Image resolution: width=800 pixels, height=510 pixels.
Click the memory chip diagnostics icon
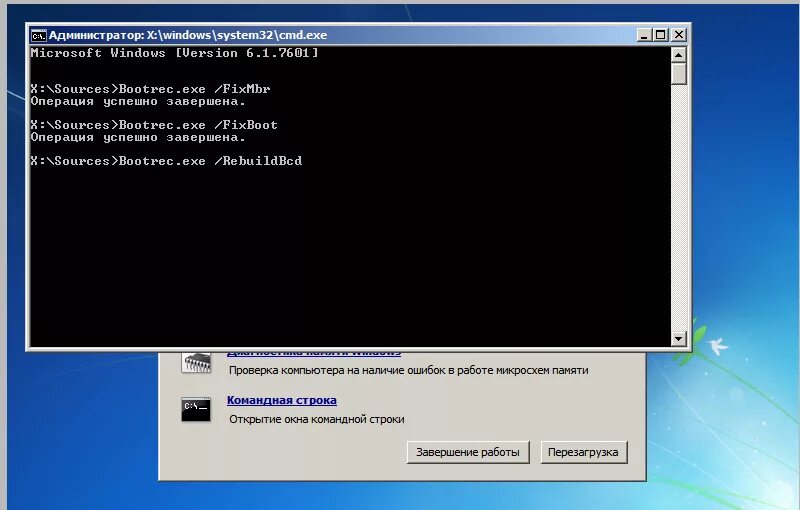pos(196,362)
